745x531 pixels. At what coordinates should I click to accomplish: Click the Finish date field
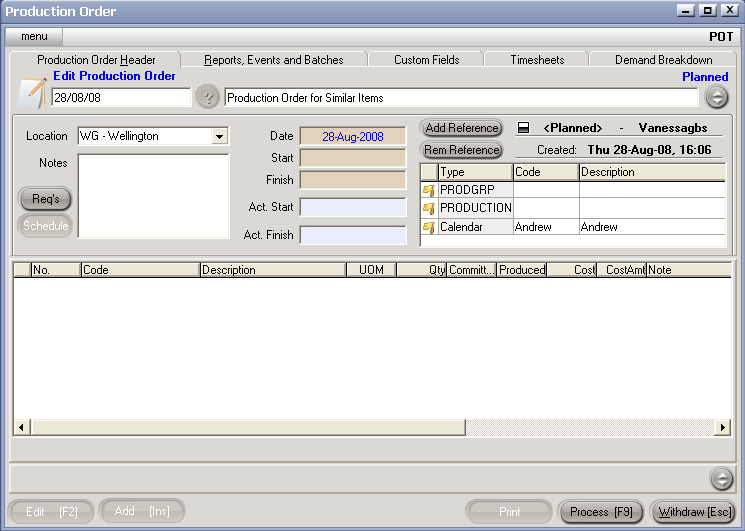click(353, 180)
